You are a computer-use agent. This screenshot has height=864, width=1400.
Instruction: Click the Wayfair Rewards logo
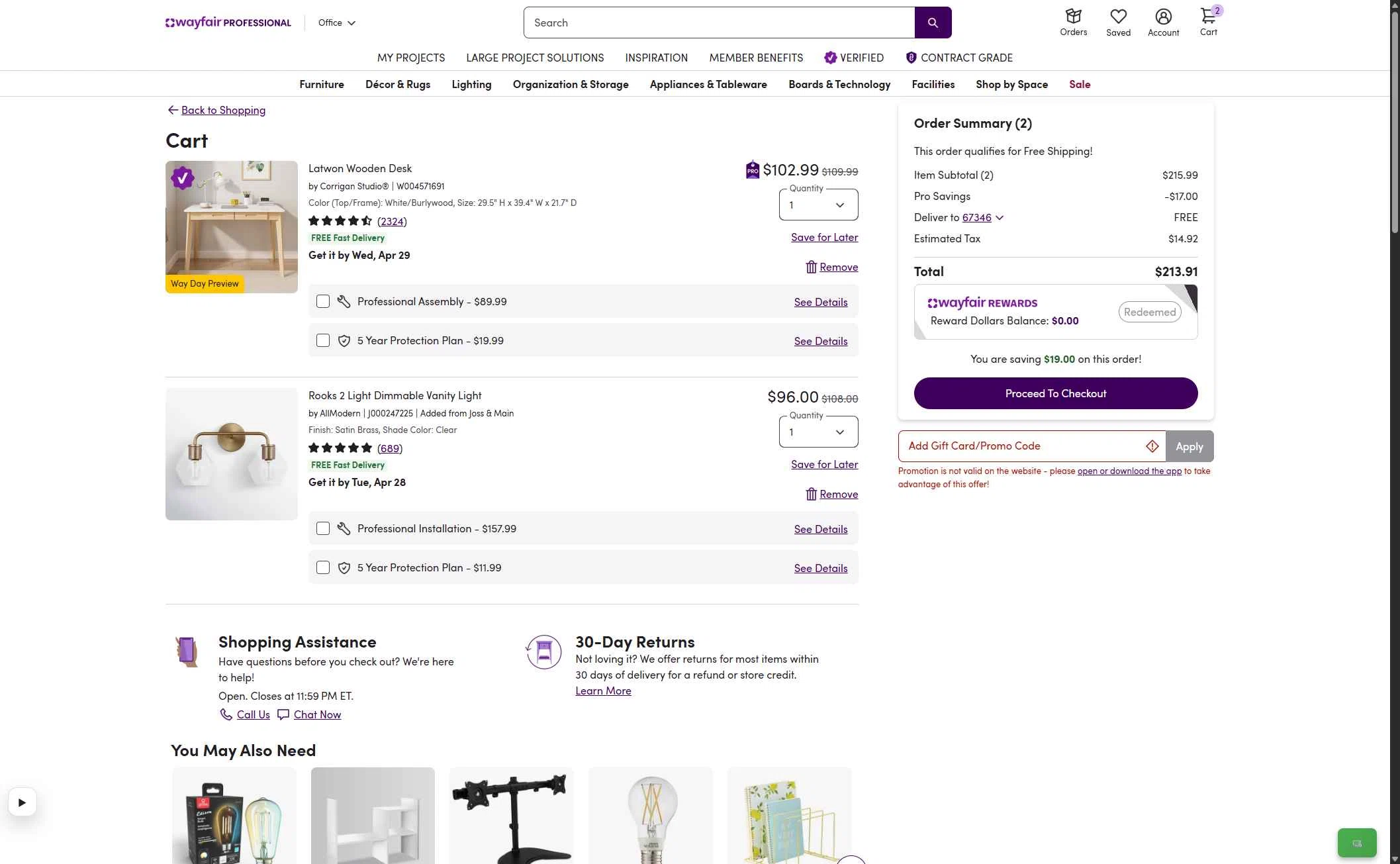[x=982, y=303]
